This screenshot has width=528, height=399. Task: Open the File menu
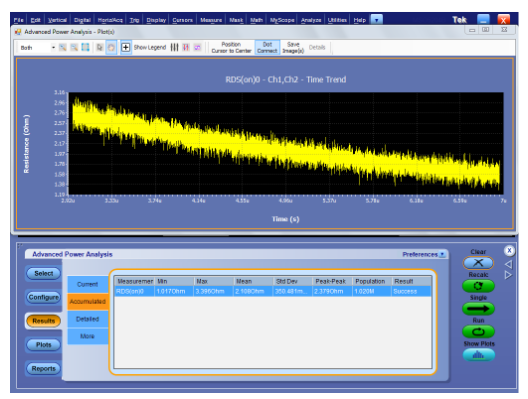point(19,20)
